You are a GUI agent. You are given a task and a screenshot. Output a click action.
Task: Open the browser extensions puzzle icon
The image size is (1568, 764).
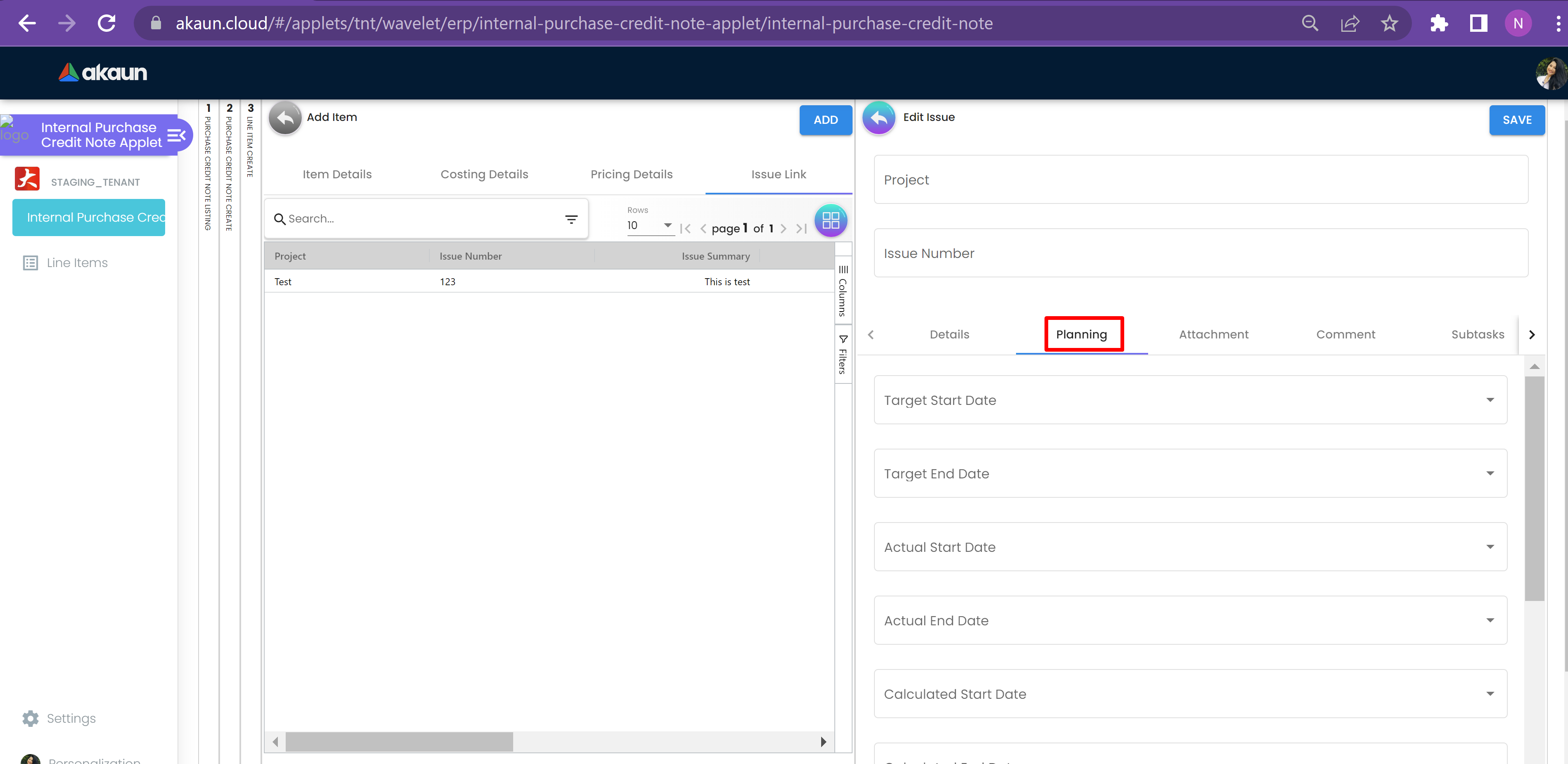pos(1438,24)
